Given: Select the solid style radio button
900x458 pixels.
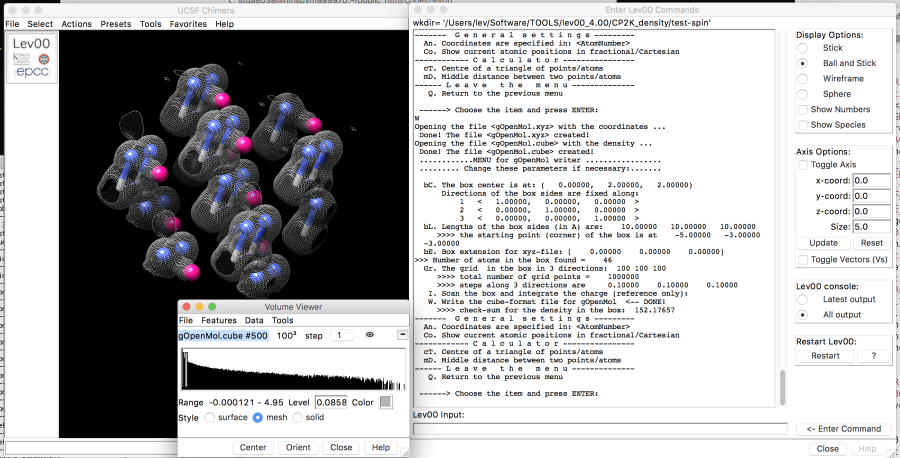Looking at the screenshot, I should pos(297,417).
